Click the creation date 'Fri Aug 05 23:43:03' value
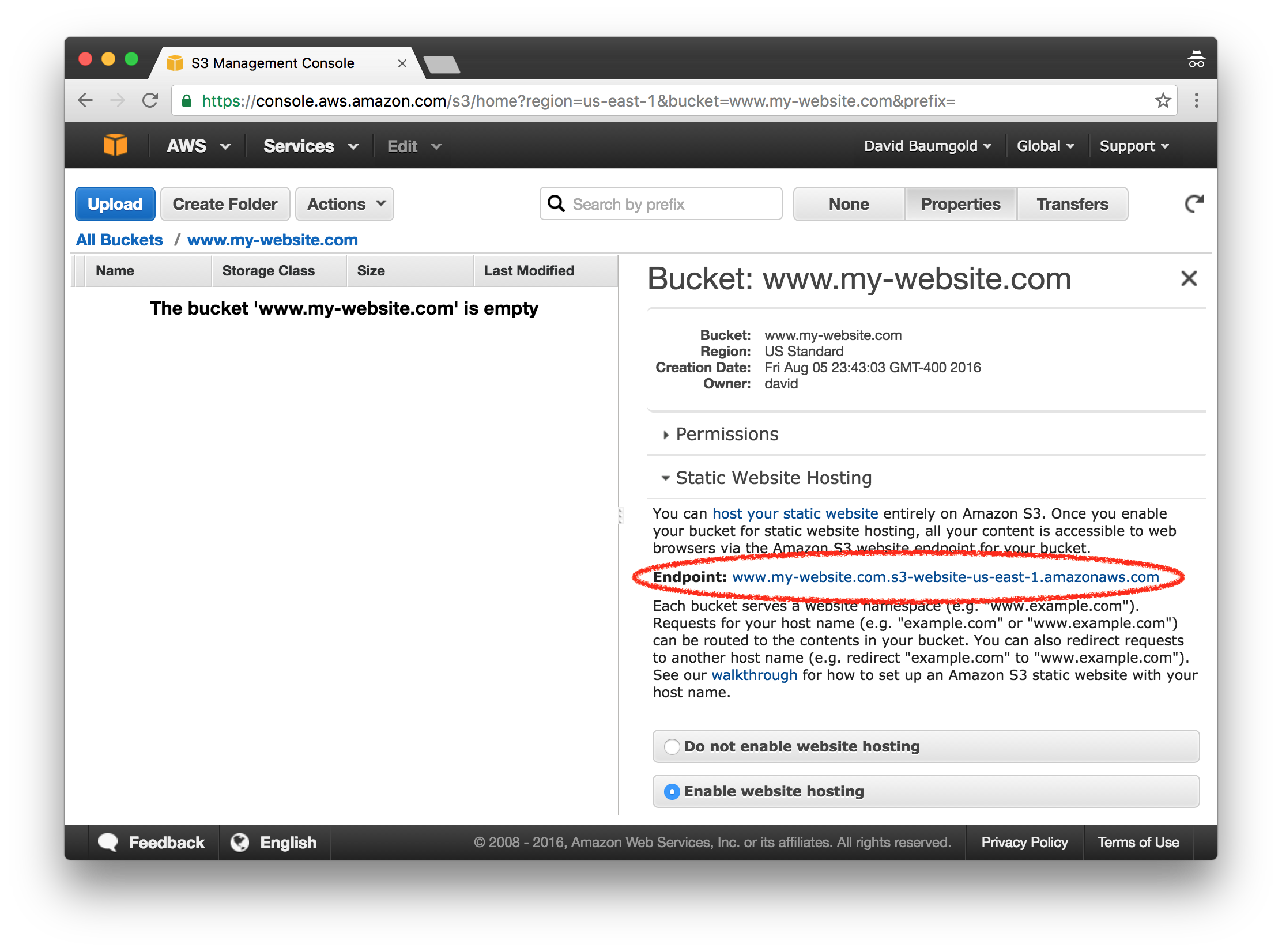The height and width of the screenshot is (952, 1282). pyautogui.click(x=872, y=368)
